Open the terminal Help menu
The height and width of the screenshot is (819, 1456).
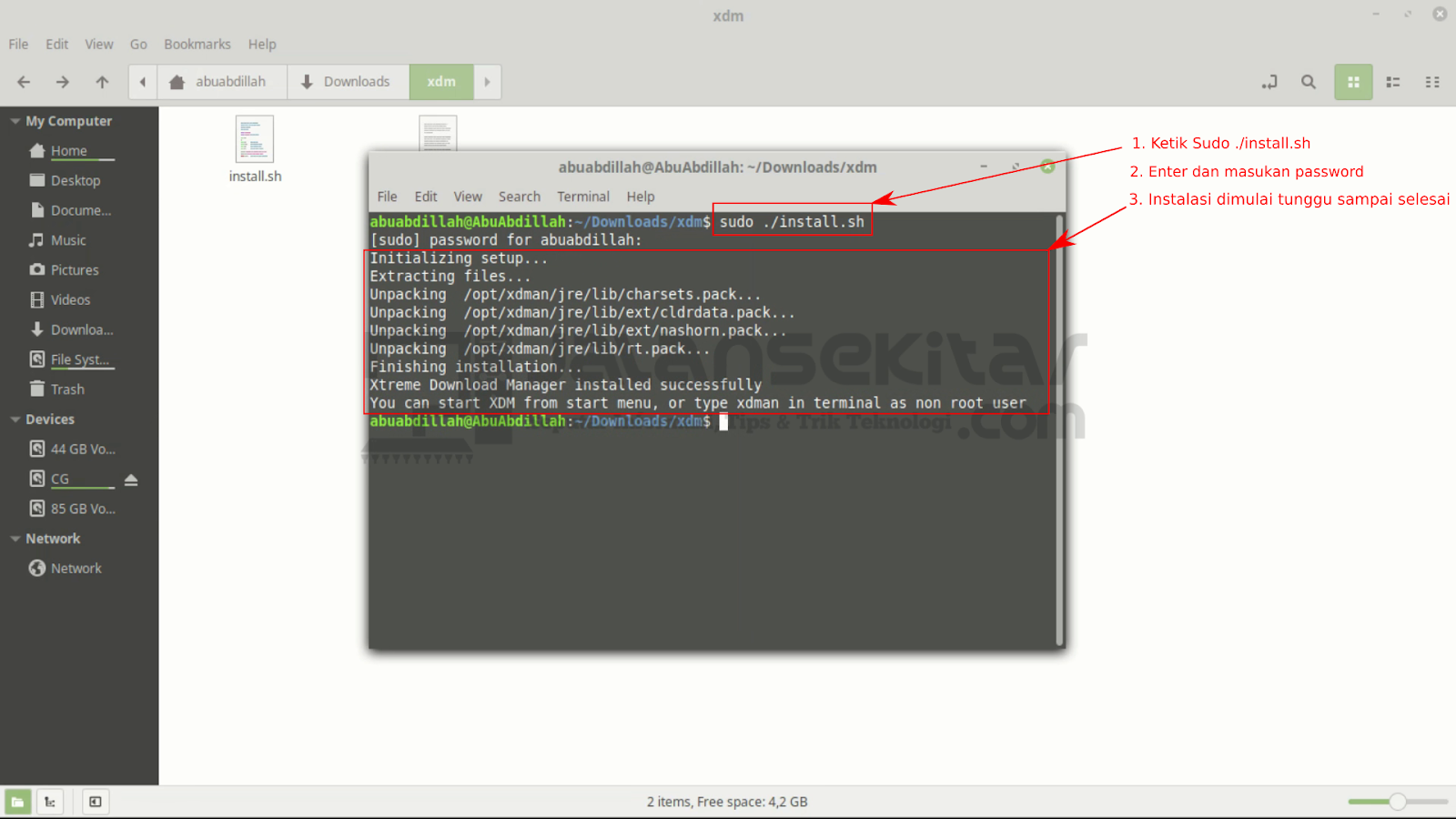(641, 197)
